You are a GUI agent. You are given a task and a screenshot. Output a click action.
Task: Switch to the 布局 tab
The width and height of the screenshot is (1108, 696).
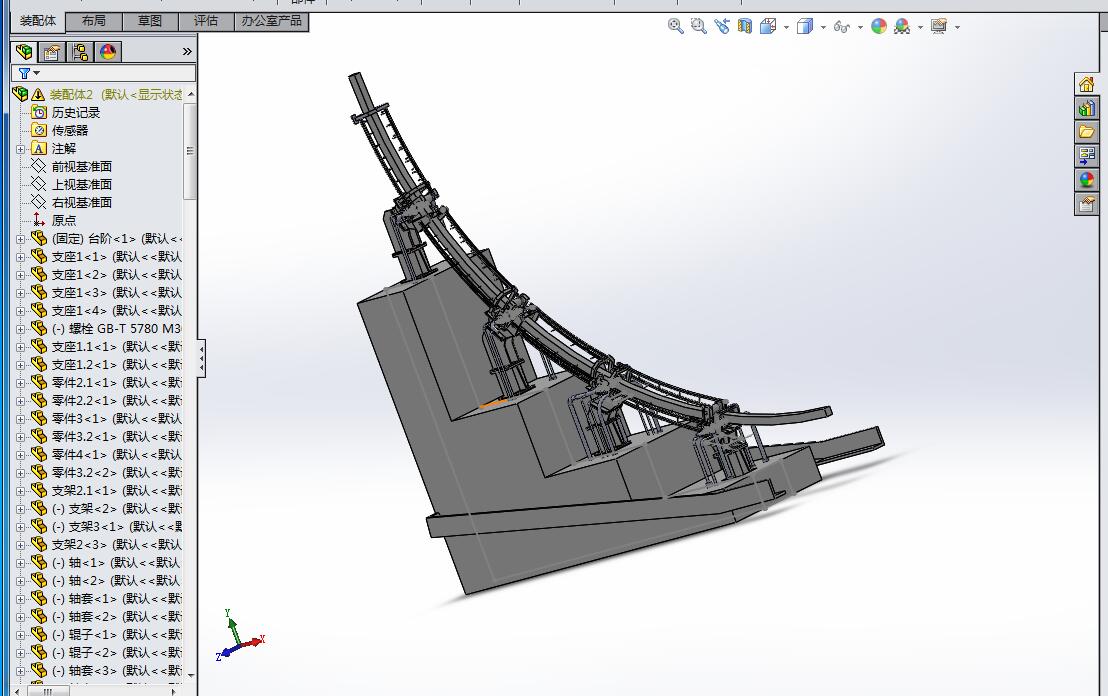pos(93,21)
